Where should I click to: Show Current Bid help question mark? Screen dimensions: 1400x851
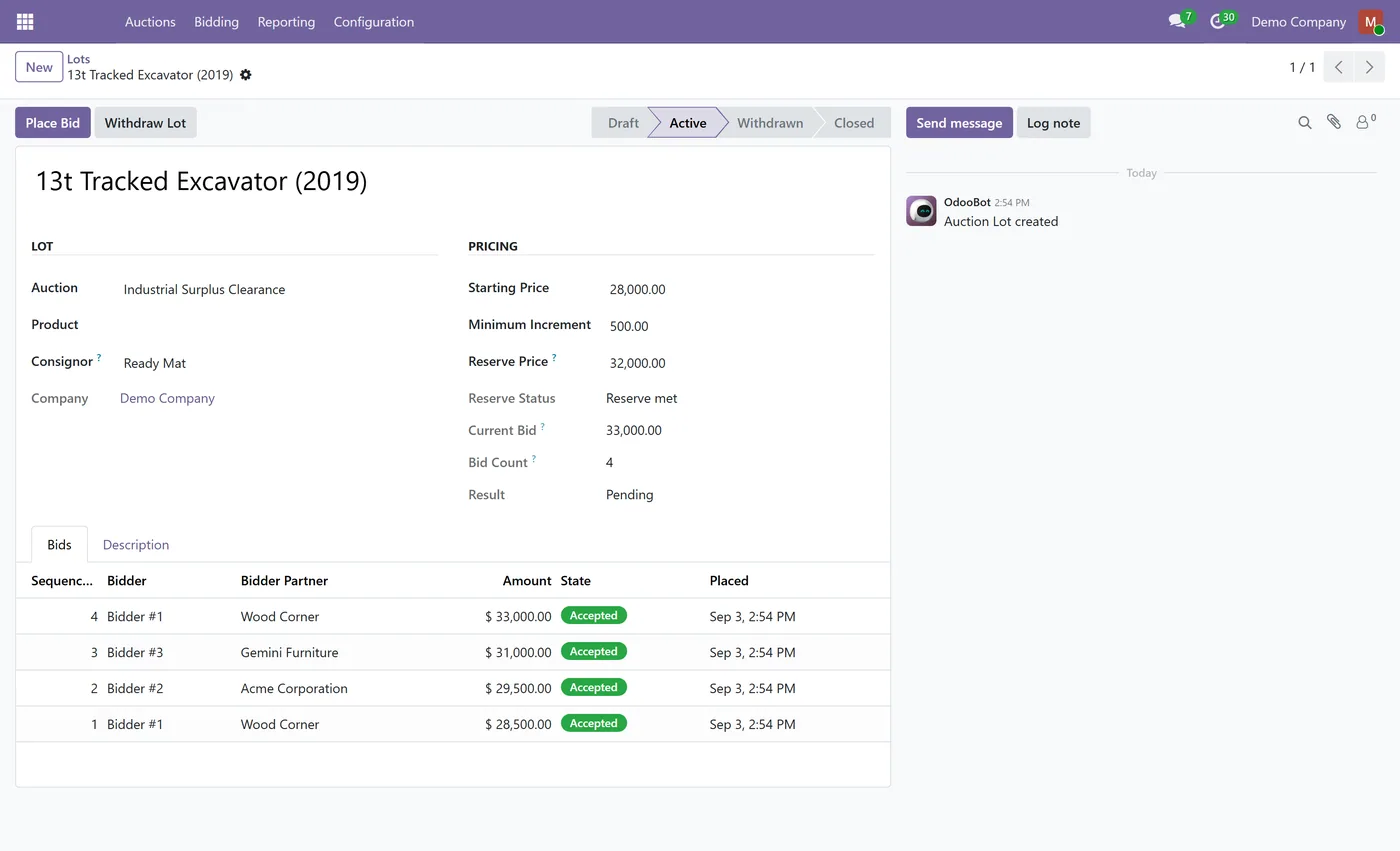(x=543, y=426)
